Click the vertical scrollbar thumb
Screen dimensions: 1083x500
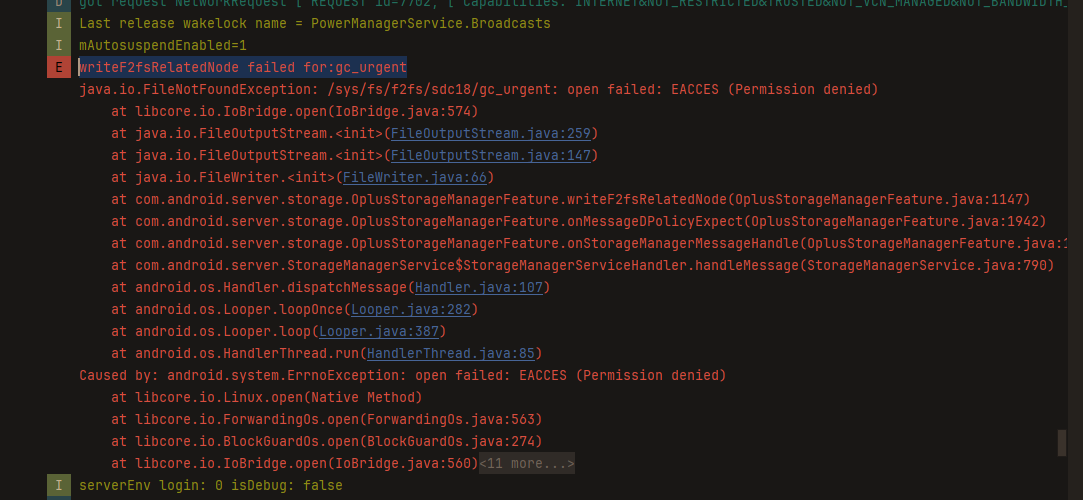1061,443
